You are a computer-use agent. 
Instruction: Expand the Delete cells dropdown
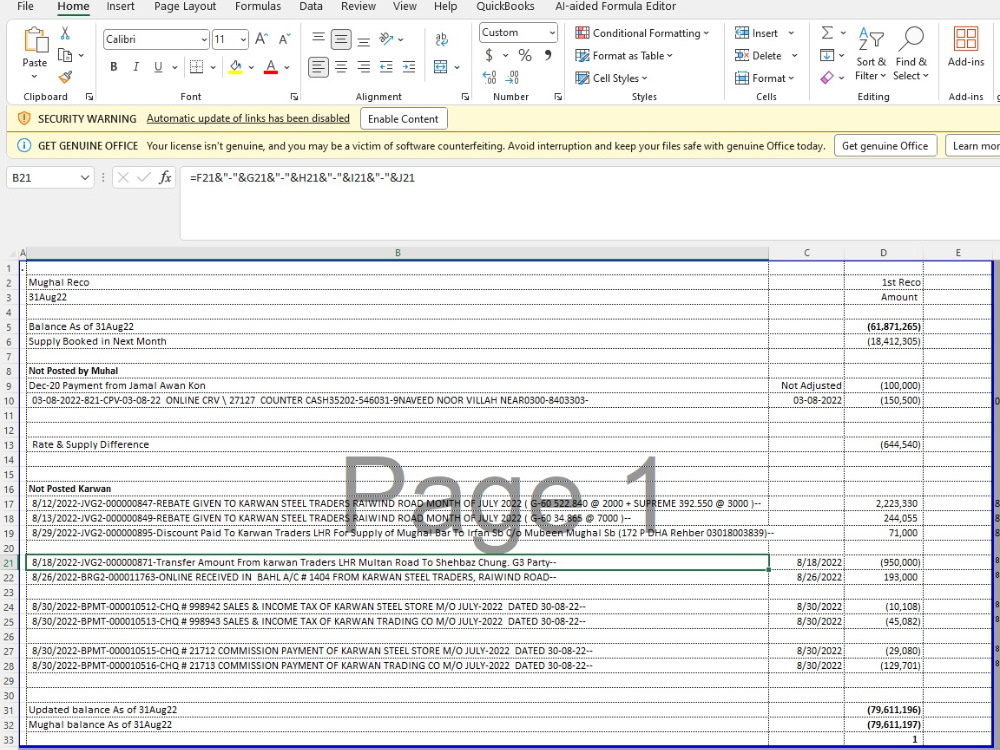[795, 55]
